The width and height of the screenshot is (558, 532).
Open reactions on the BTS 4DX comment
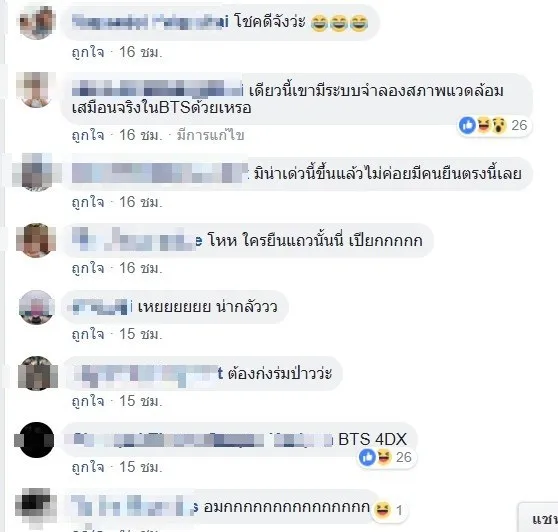[x=387, y=457]
